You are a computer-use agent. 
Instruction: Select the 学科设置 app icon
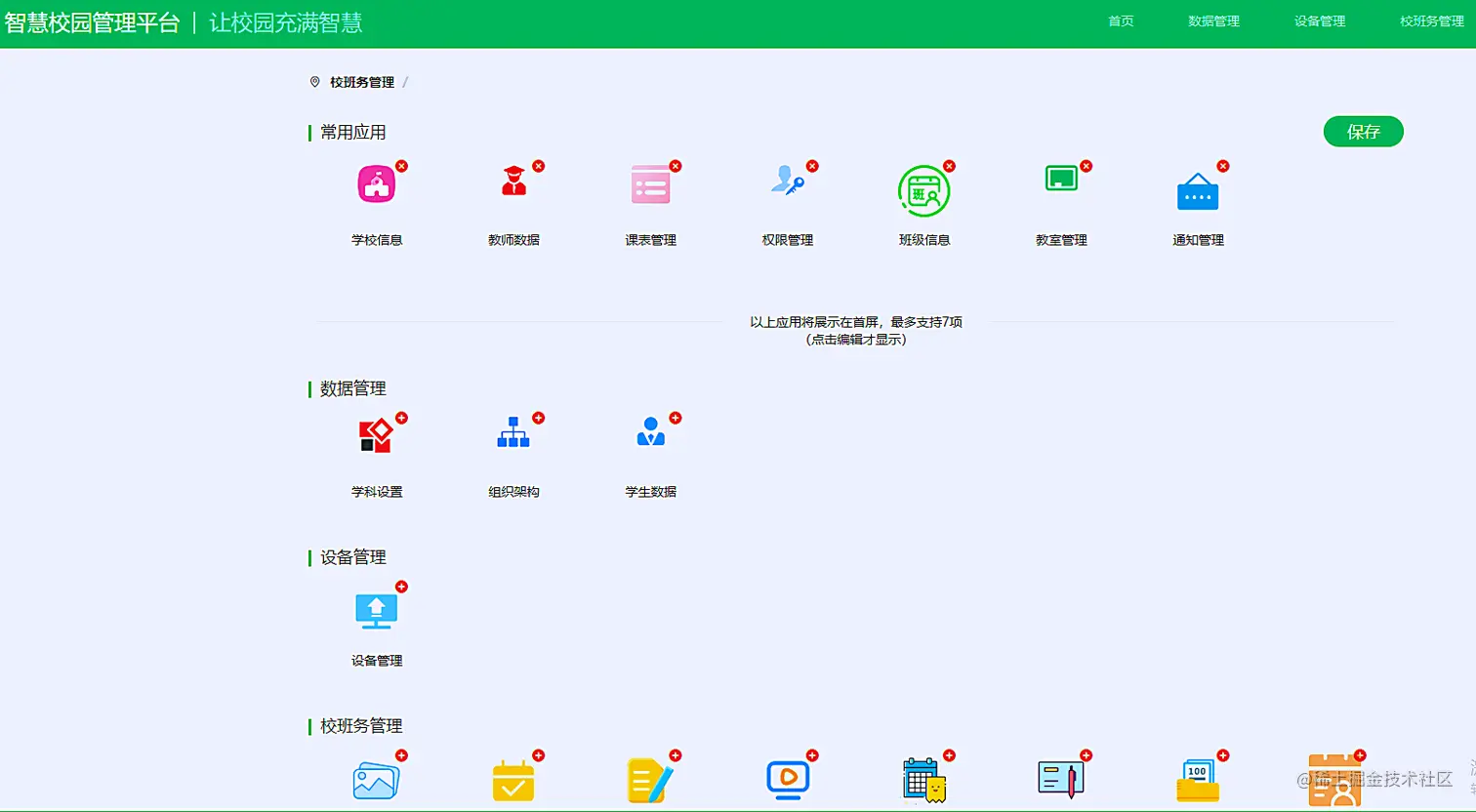point(377,435)
